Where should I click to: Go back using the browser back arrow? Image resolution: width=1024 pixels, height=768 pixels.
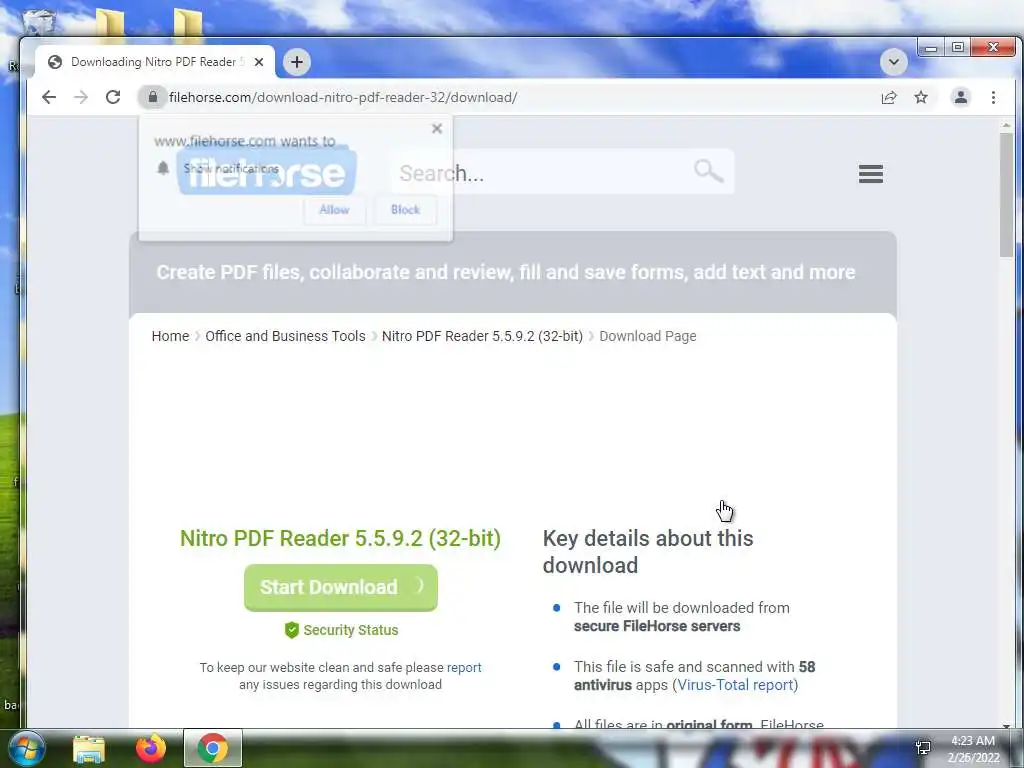[x=49, y=97]
